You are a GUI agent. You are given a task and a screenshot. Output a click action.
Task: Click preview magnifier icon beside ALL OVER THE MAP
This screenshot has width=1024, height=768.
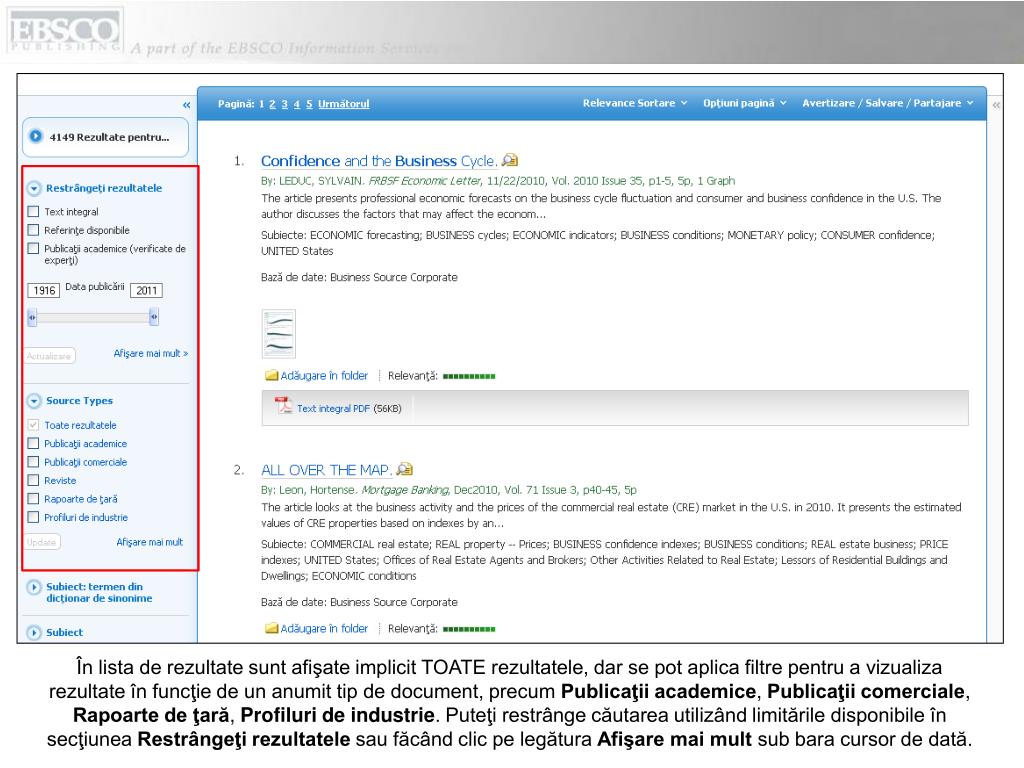404,468
